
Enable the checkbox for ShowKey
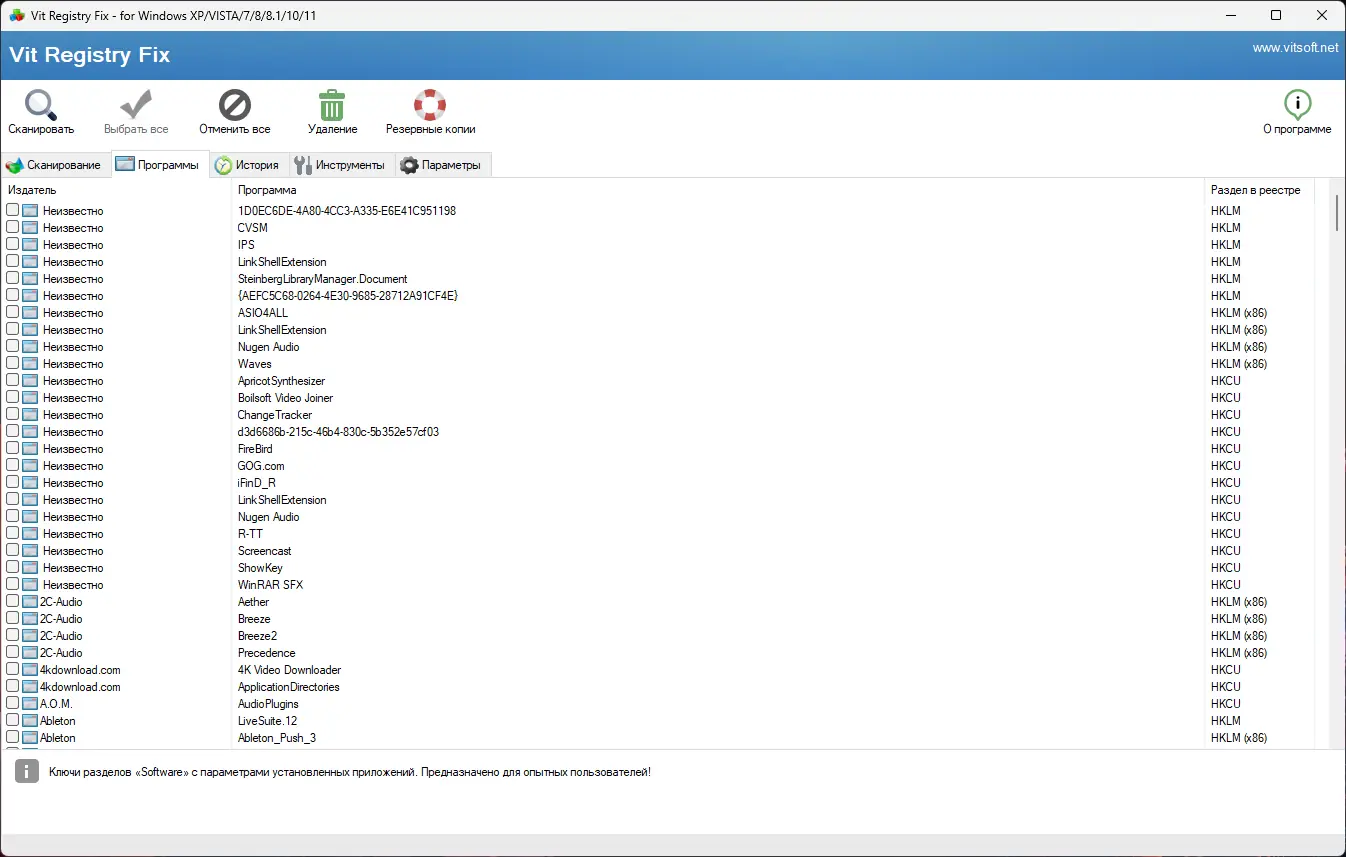(x=12, y=568)
